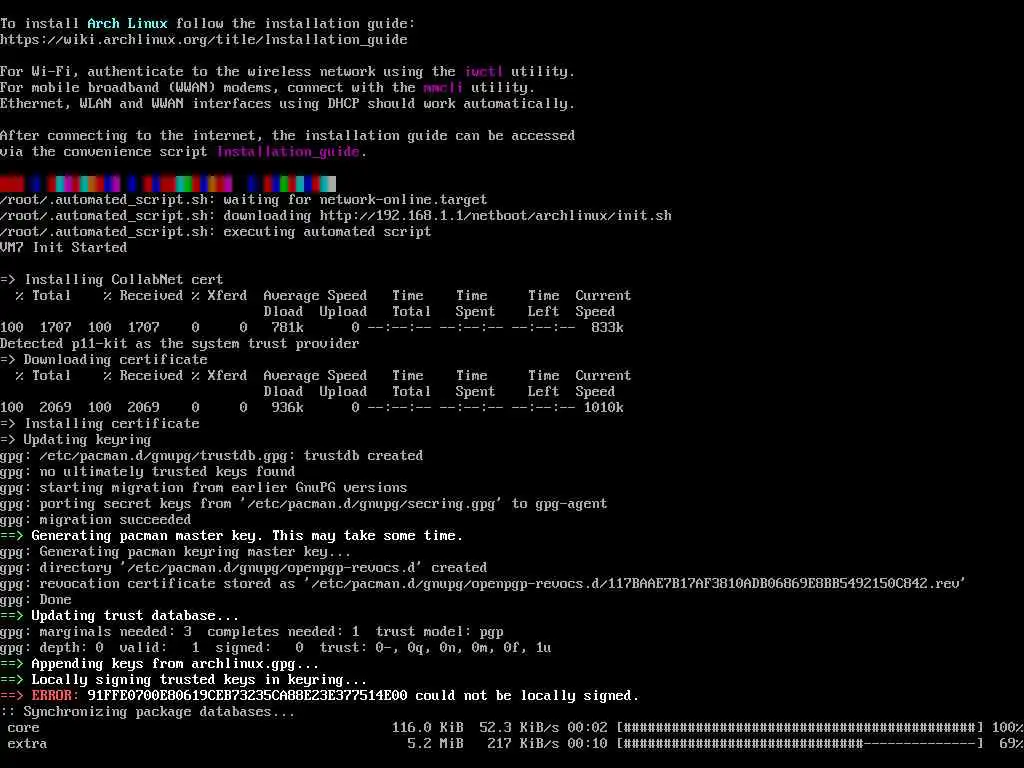
Task: Click the magenta 'Installation_guide' script name
Action: click(288, 152)
